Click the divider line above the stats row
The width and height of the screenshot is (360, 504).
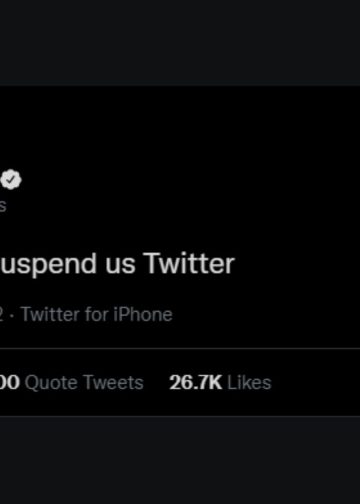(180, 349)
